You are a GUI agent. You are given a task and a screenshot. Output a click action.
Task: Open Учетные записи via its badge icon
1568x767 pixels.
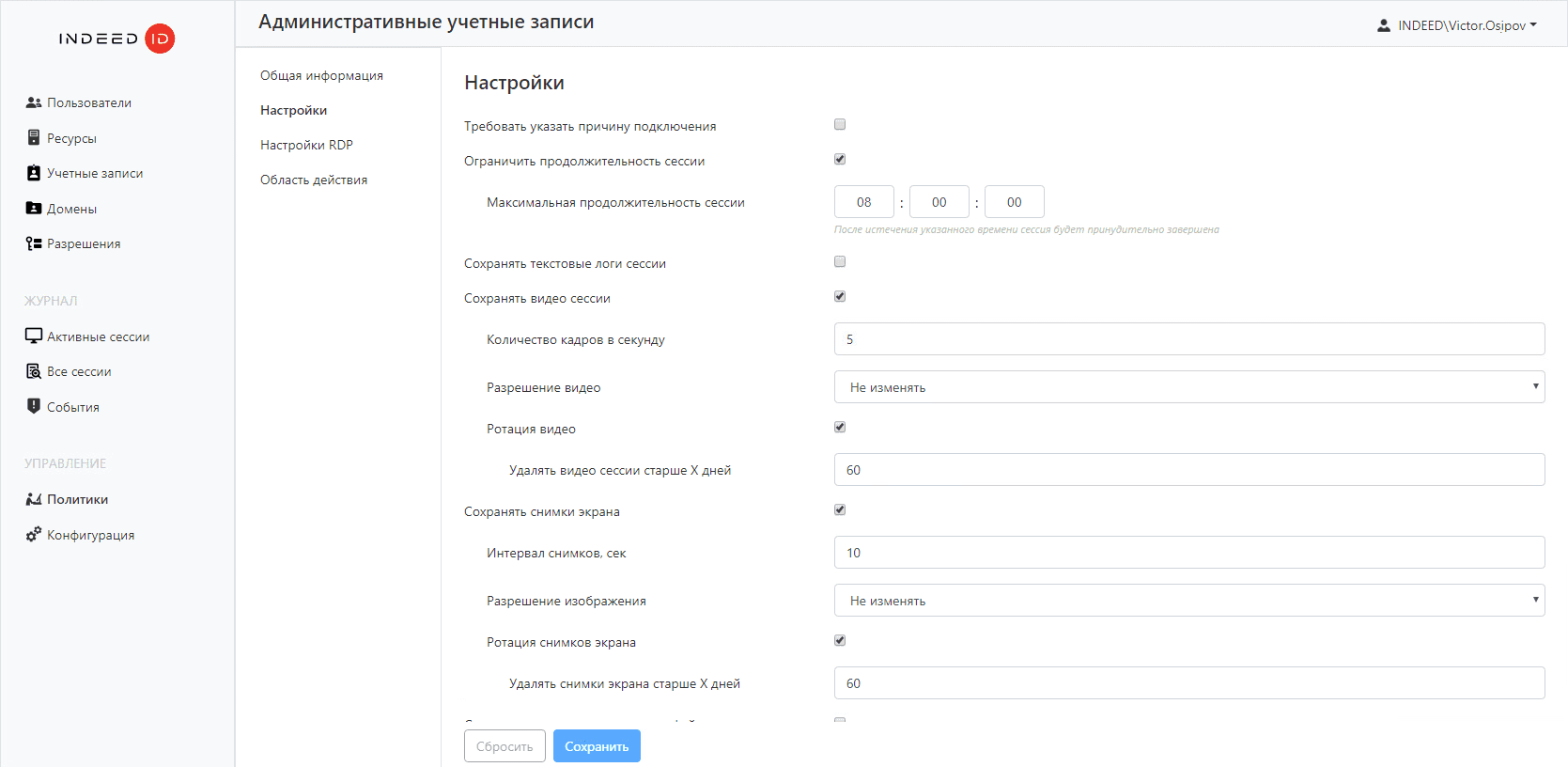pos(33,173)
